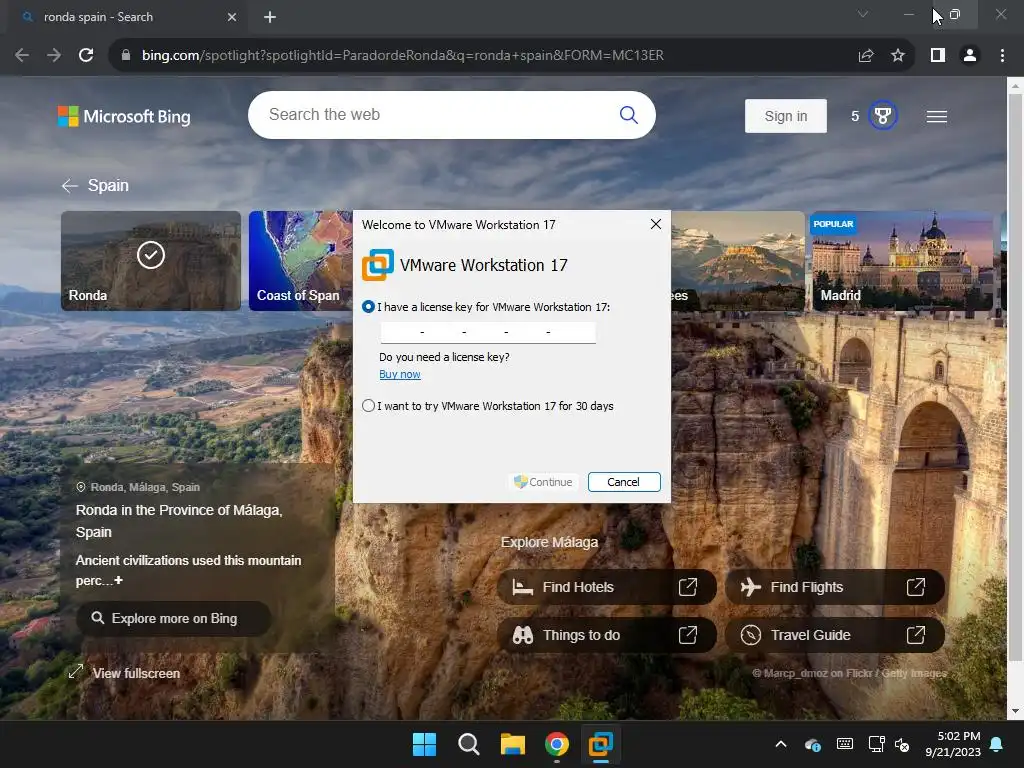Bookmark this page with the star icon
Viewport: 1024px width, 768px height.
click(898, 56)
